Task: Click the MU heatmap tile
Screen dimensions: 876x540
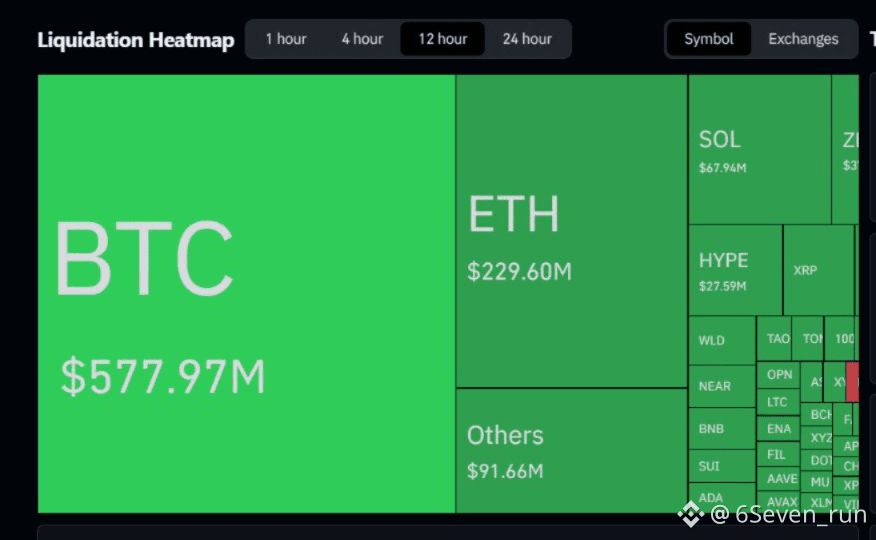Action: (x=816, y=481)
